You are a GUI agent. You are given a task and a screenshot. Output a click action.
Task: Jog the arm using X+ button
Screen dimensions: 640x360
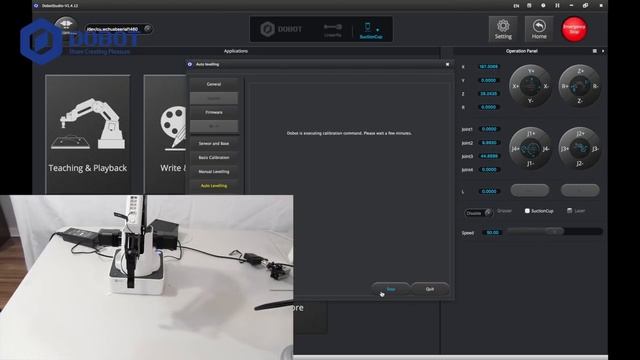click(516, 86)
